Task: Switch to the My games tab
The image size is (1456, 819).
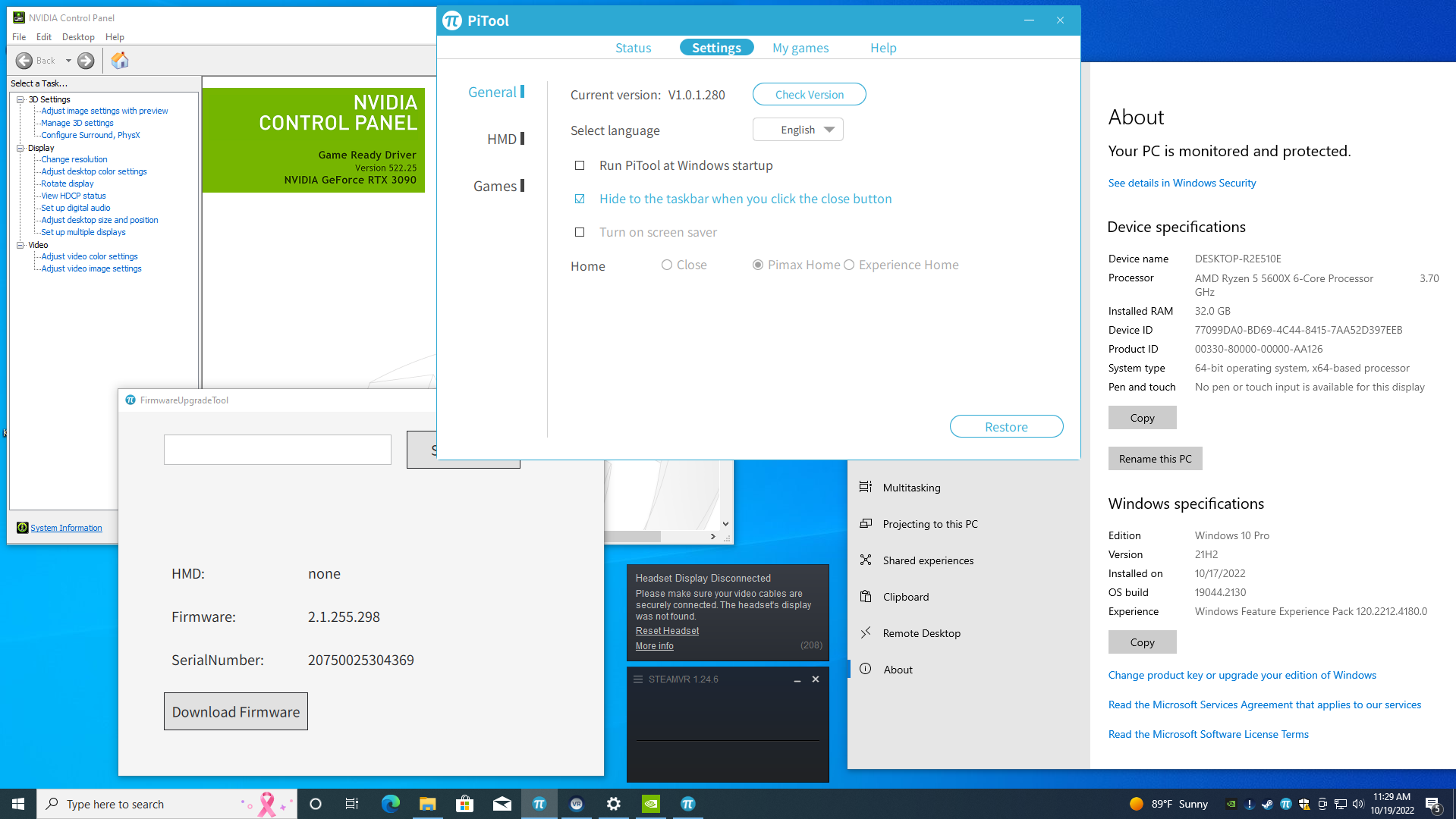Action: point(800,48)
